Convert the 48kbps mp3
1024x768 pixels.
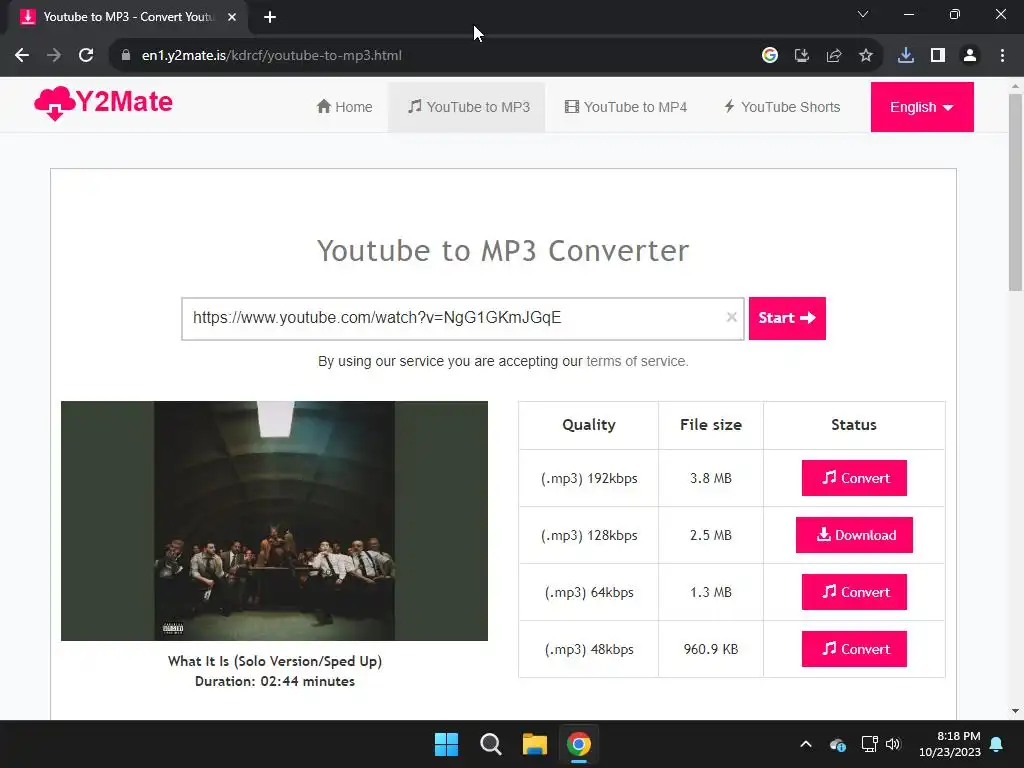click(854, 649)
